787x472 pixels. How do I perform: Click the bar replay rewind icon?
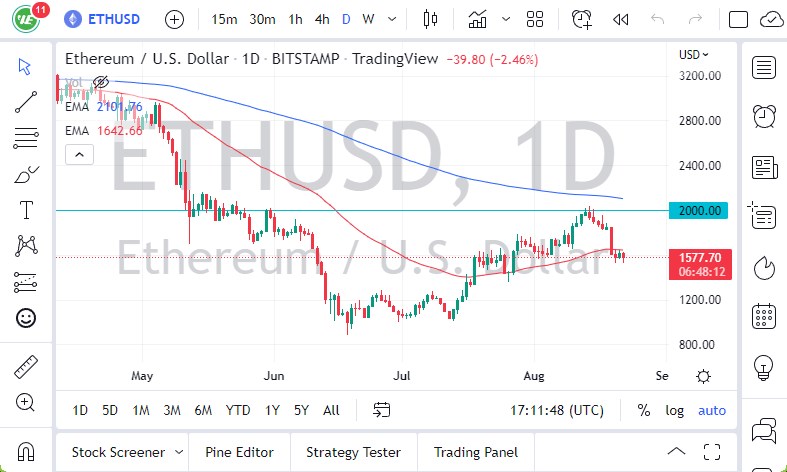coord(621,19)
